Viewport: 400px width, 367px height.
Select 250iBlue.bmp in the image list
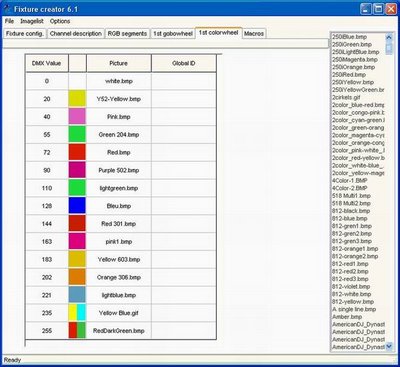pyautogui.click(x=349, y=37)
